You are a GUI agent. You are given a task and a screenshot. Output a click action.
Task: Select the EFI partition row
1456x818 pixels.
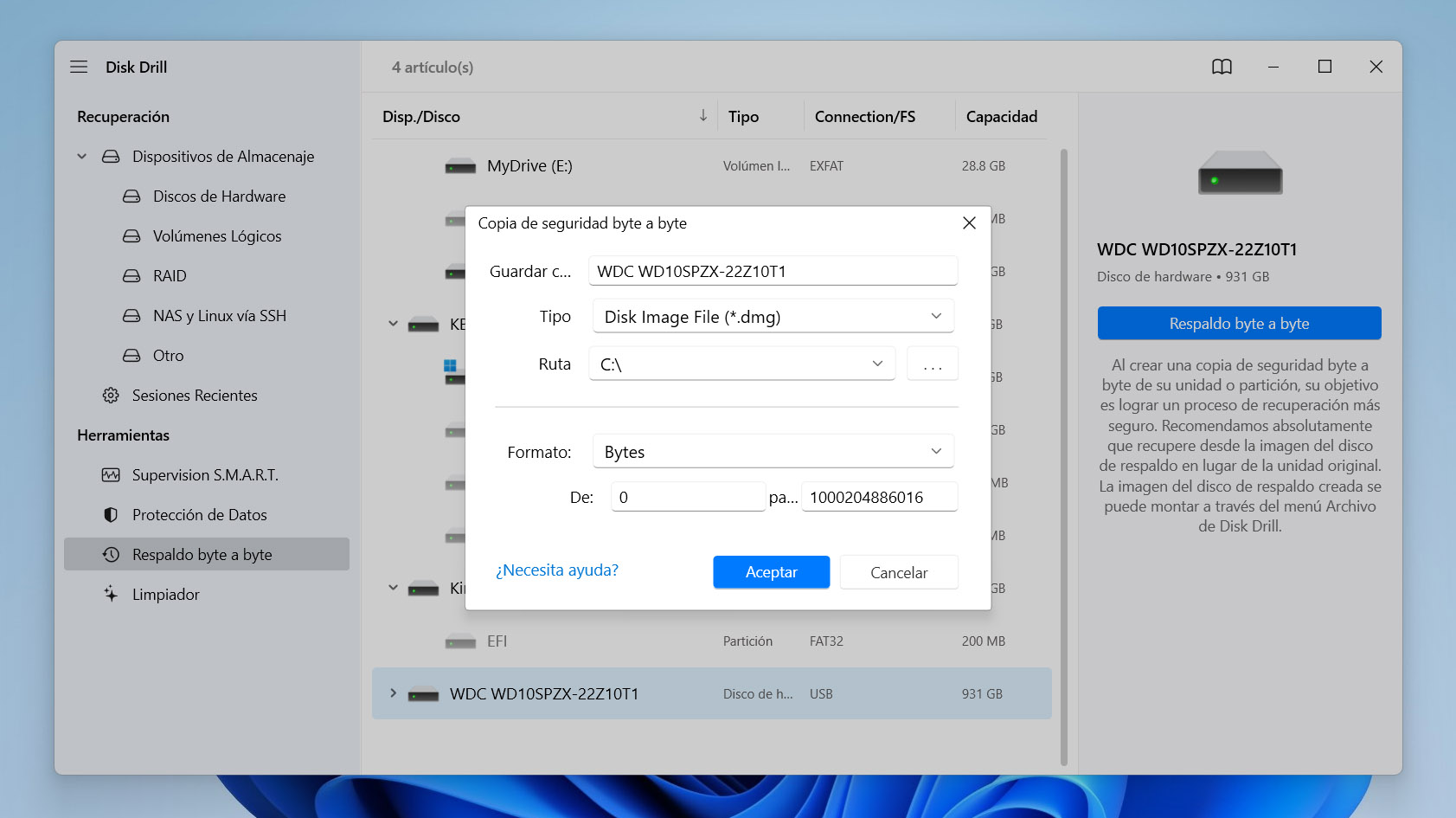pyautogui.click(x=712, y=641)
